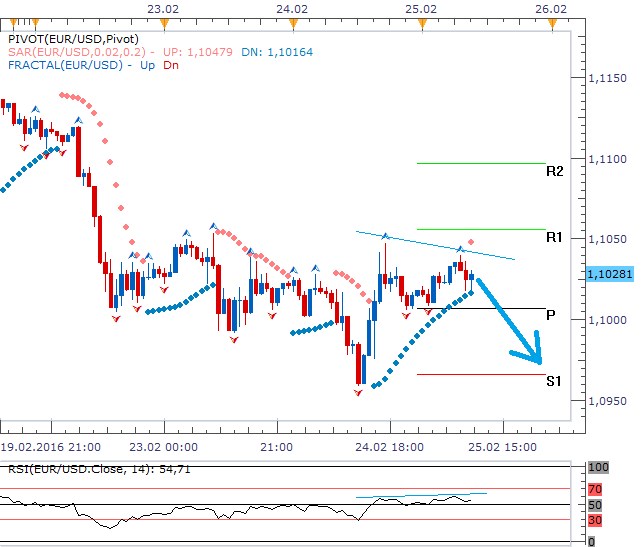Click the green R2 resistance line
643x547 pixels.
(480, 163)
